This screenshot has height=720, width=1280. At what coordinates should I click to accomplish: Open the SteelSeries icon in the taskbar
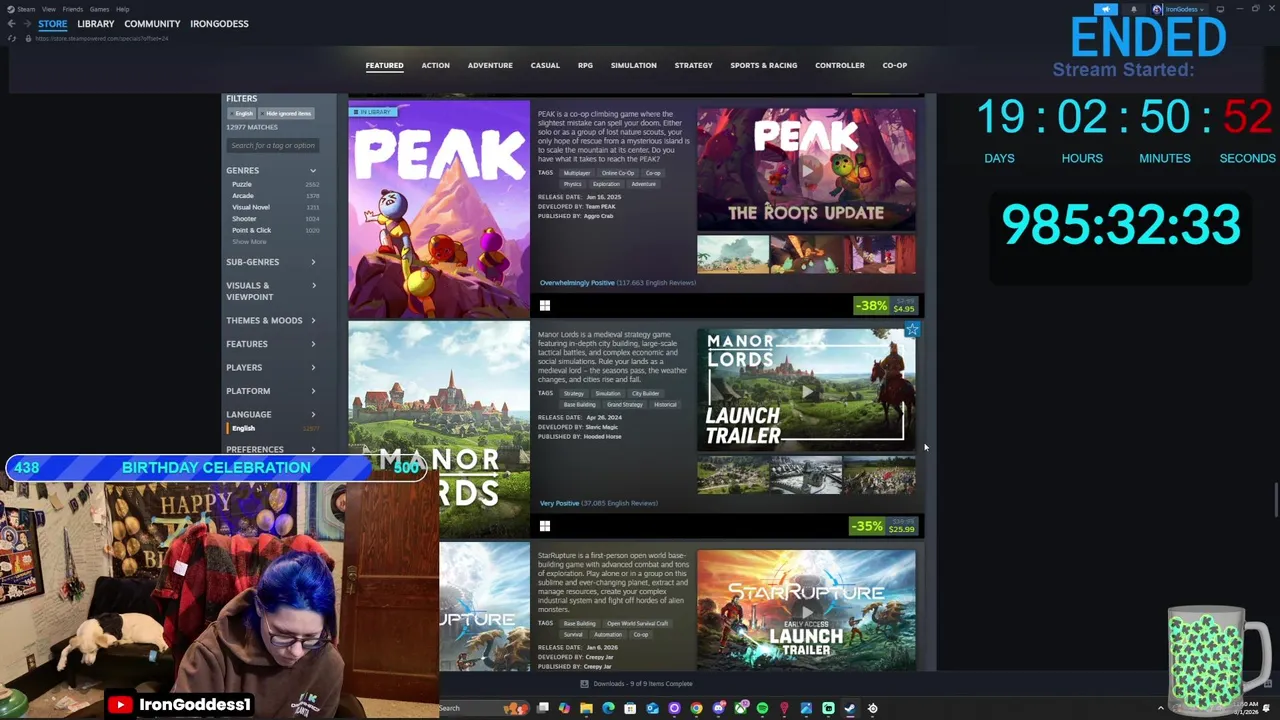tap(872, 708)
